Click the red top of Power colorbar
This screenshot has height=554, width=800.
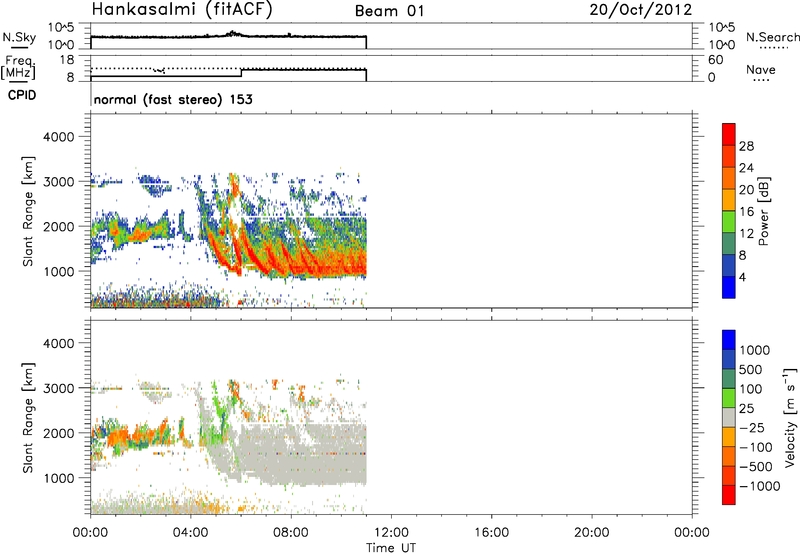pos(729,134)
